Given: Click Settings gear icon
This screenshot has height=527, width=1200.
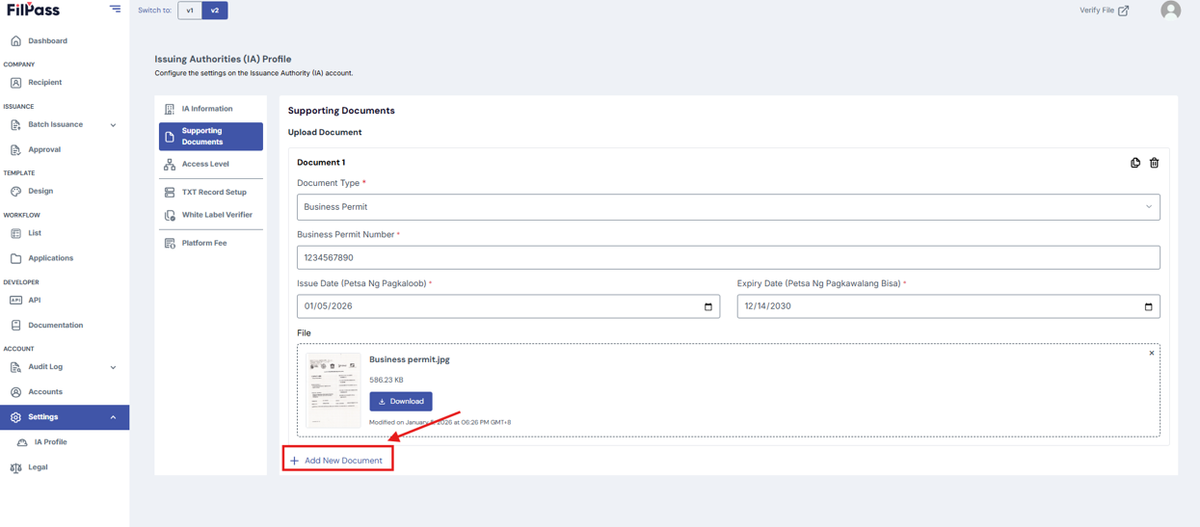Looking at the screenshot, I should pos(16,417).
